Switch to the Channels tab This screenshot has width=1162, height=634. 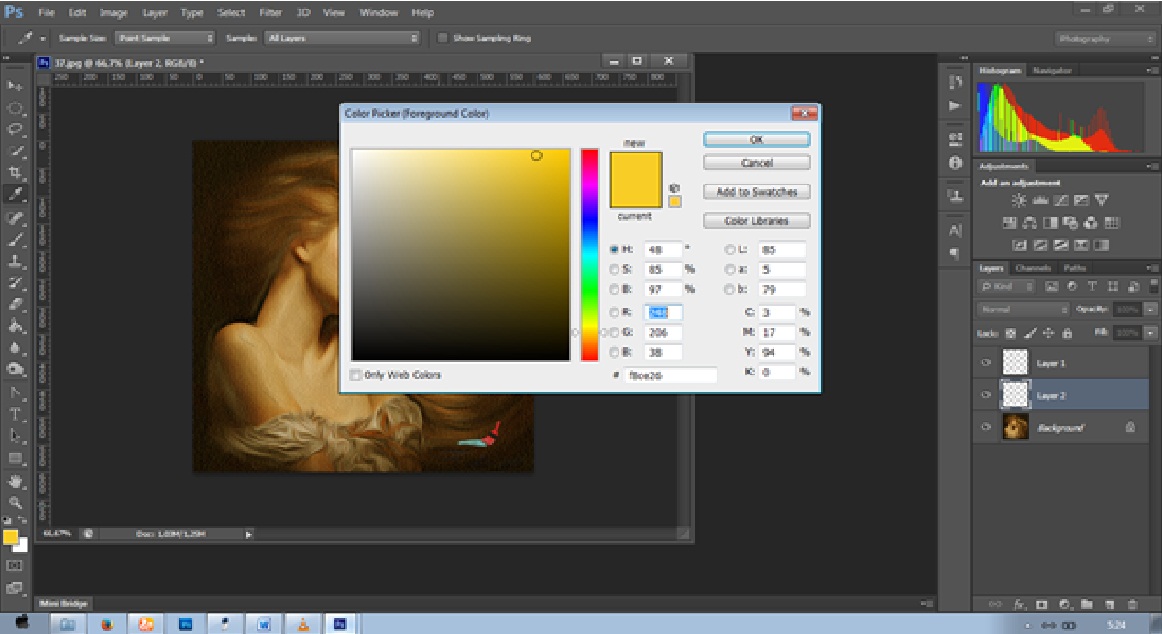pyautogui.click(x=1033, y=268)
